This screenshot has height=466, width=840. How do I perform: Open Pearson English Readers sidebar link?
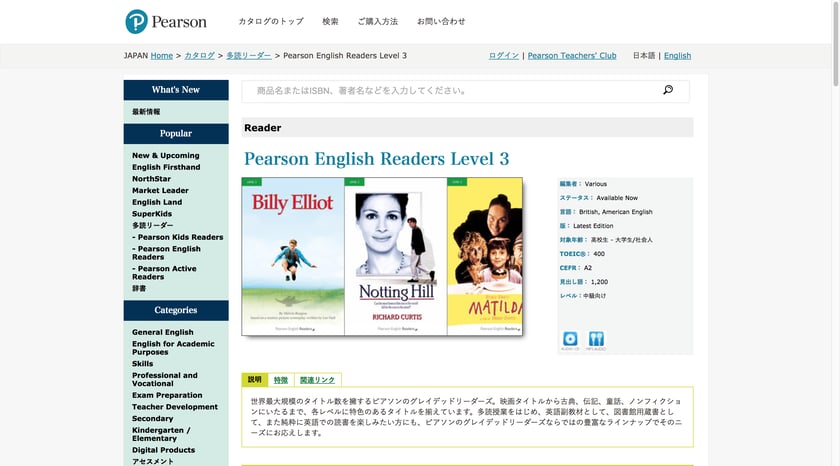point(167,253)
